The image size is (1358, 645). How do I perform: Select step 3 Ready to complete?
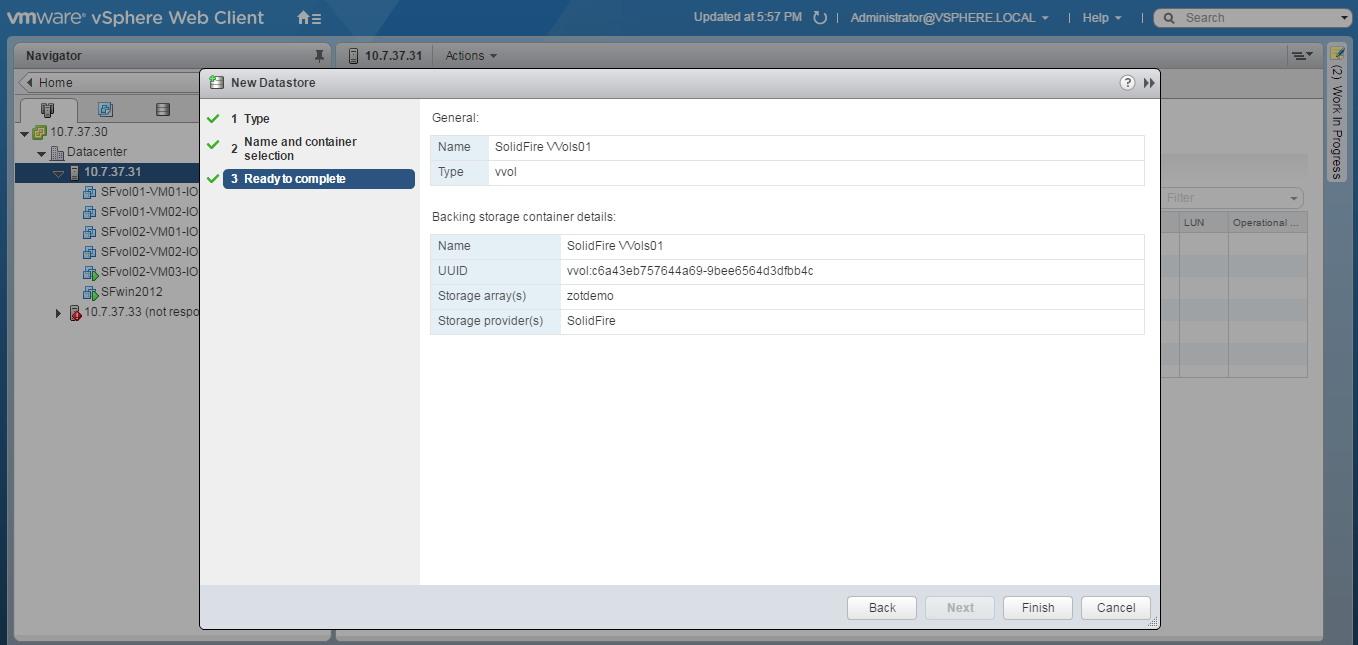click(318, 179)
